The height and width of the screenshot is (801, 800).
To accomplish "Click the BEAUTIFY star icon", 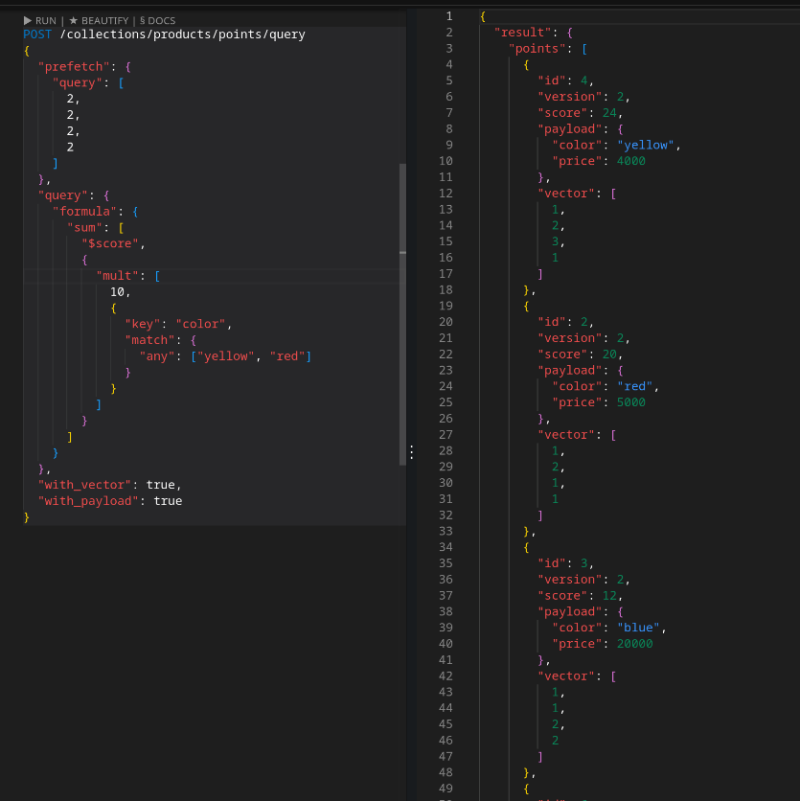I will point(73,20).
